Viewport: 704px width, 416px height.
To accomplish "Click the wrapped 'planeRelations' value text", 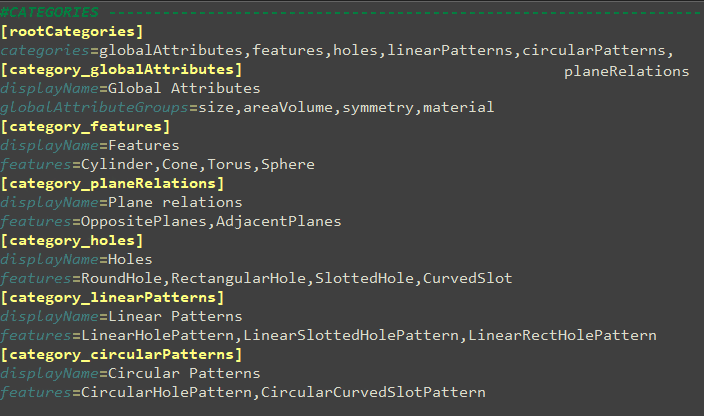I will pyautogui.click(x=626, y=71).
